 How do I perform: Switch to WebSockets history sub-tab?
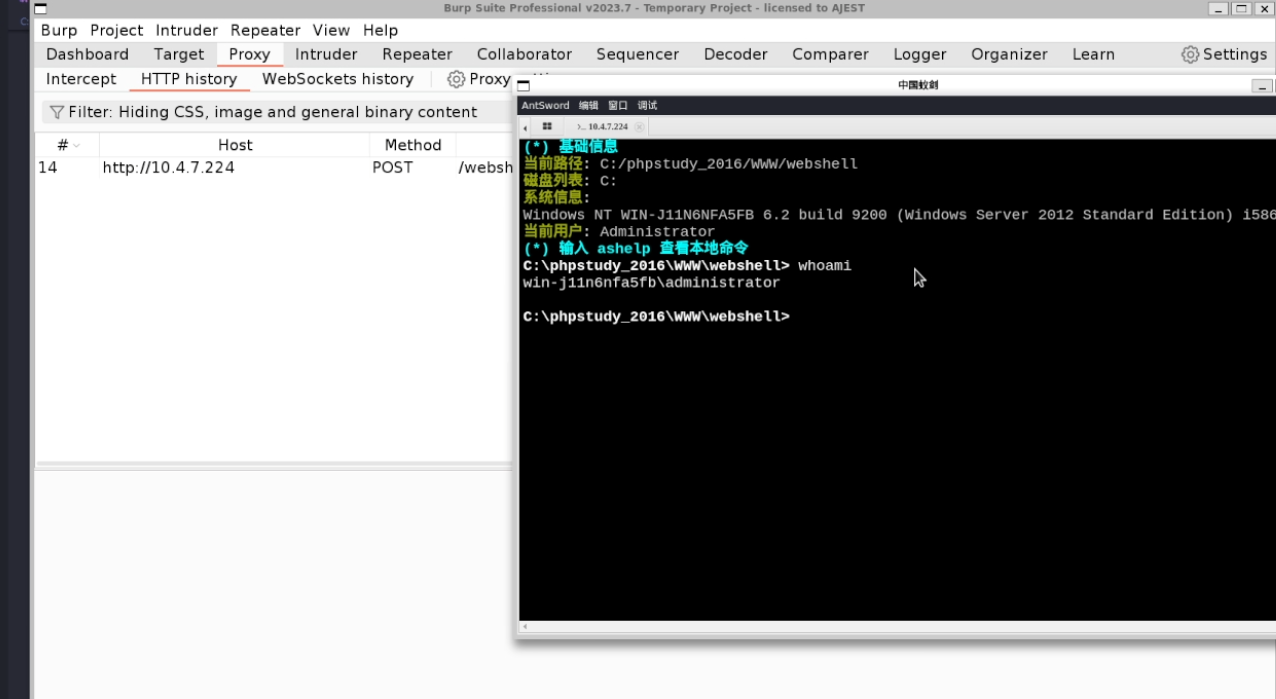[338, 78]
